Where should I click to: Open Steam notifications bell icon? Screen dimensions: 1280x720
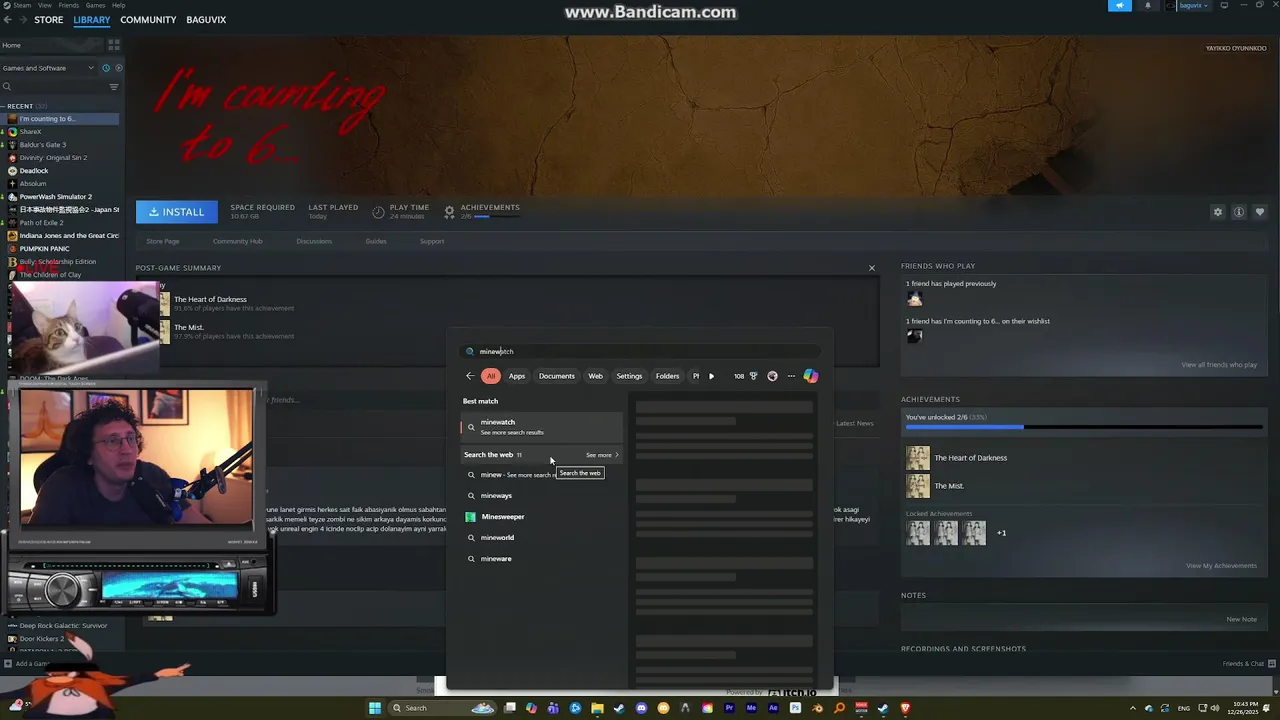[1147, 5]
